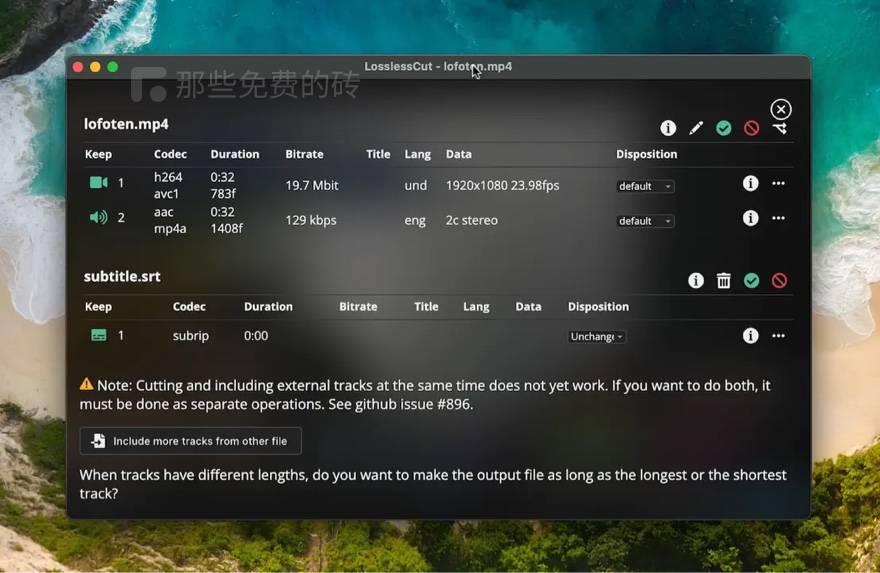Screen dimensions: 880x573
Task: Open file info for lofoten.mp4
Action: [x=668, y=128]
